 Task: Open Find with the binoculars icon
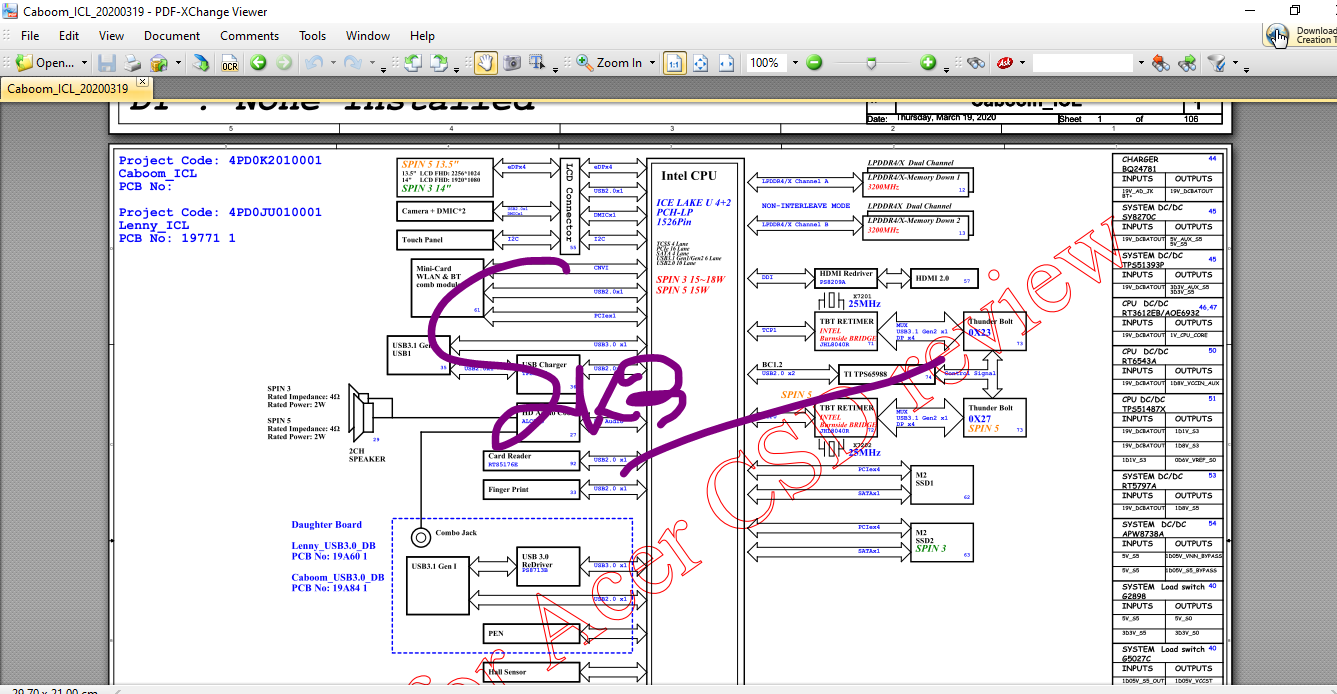[976, 63]
